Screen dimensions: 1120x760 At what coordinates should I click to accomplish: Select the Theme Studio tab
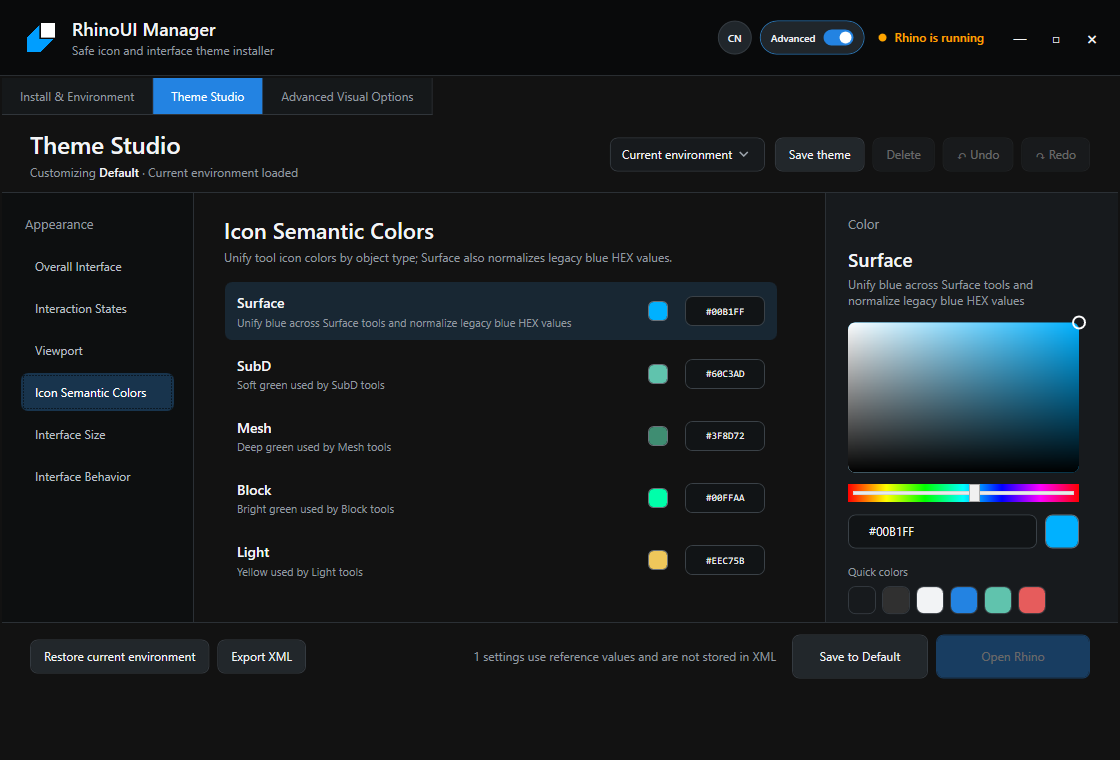coord(208,96)
